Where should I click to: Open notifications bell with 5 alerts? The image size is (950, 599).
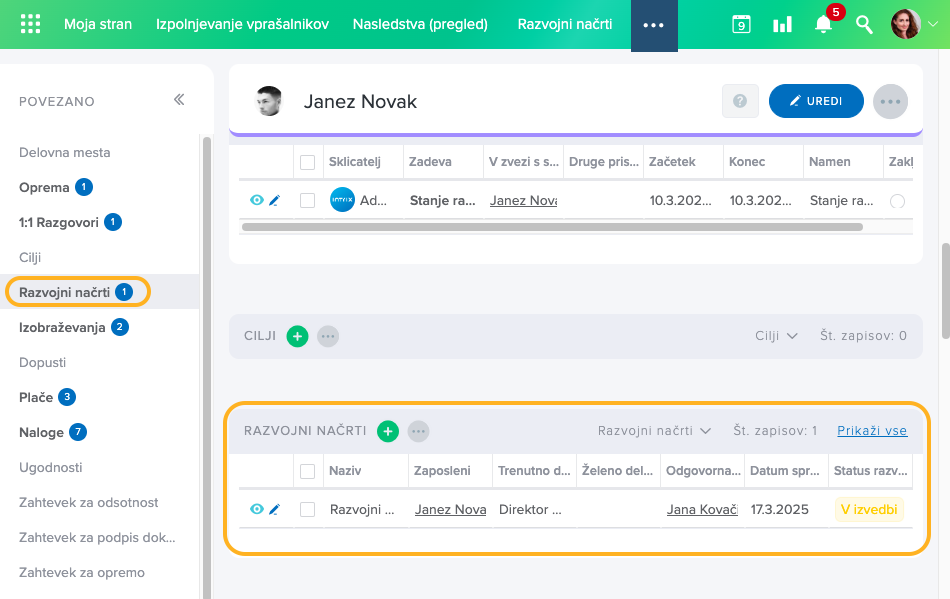point(823,24)
